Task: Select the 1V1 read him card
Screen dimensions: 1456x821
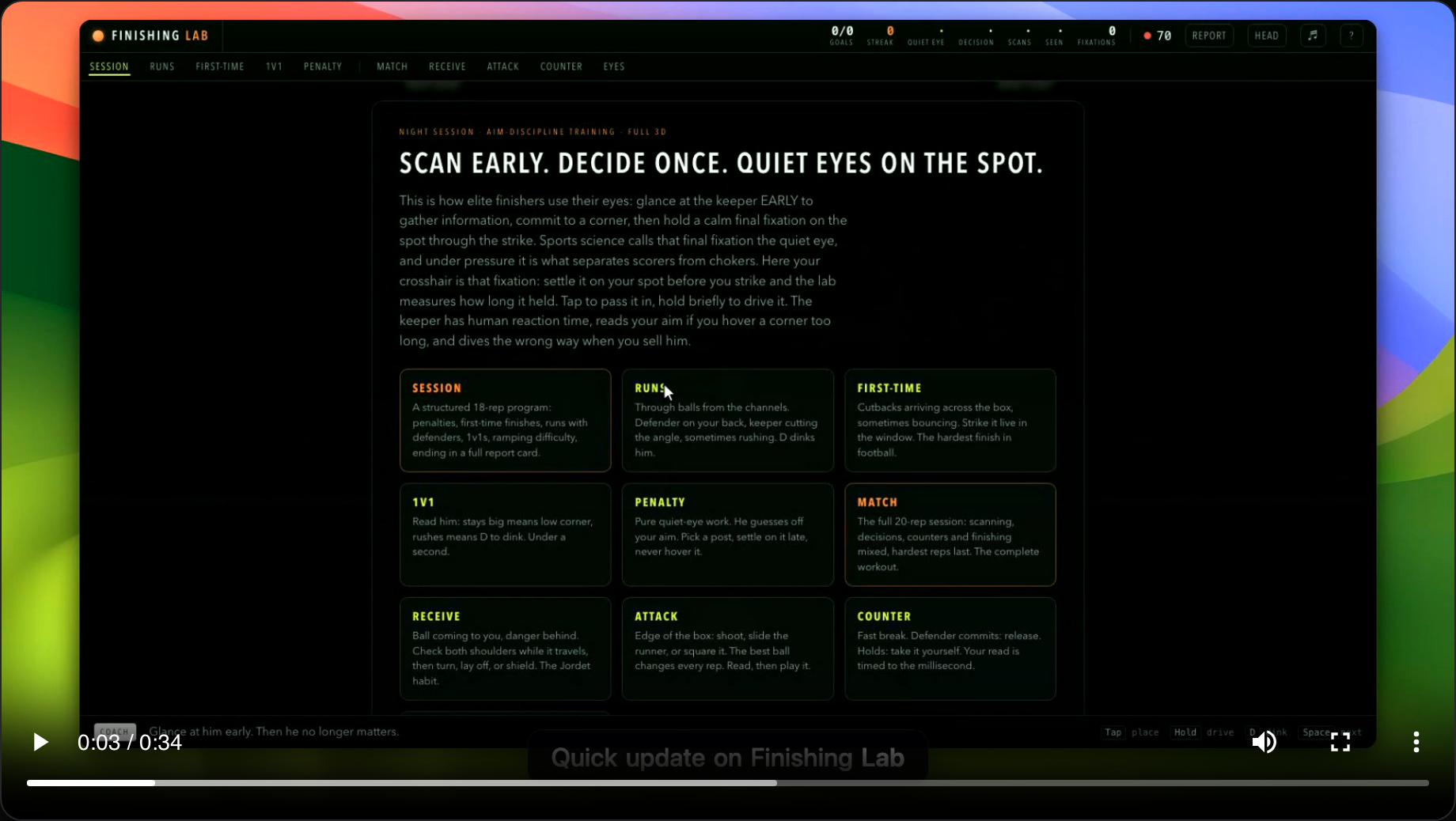Action: pyautogui.click(x=505, y=534)
